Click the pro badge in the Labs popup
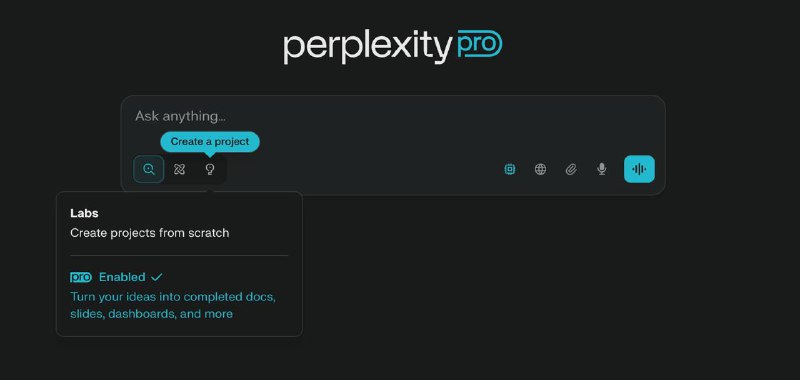Viewport: 800px width, 380px height. 81,277
